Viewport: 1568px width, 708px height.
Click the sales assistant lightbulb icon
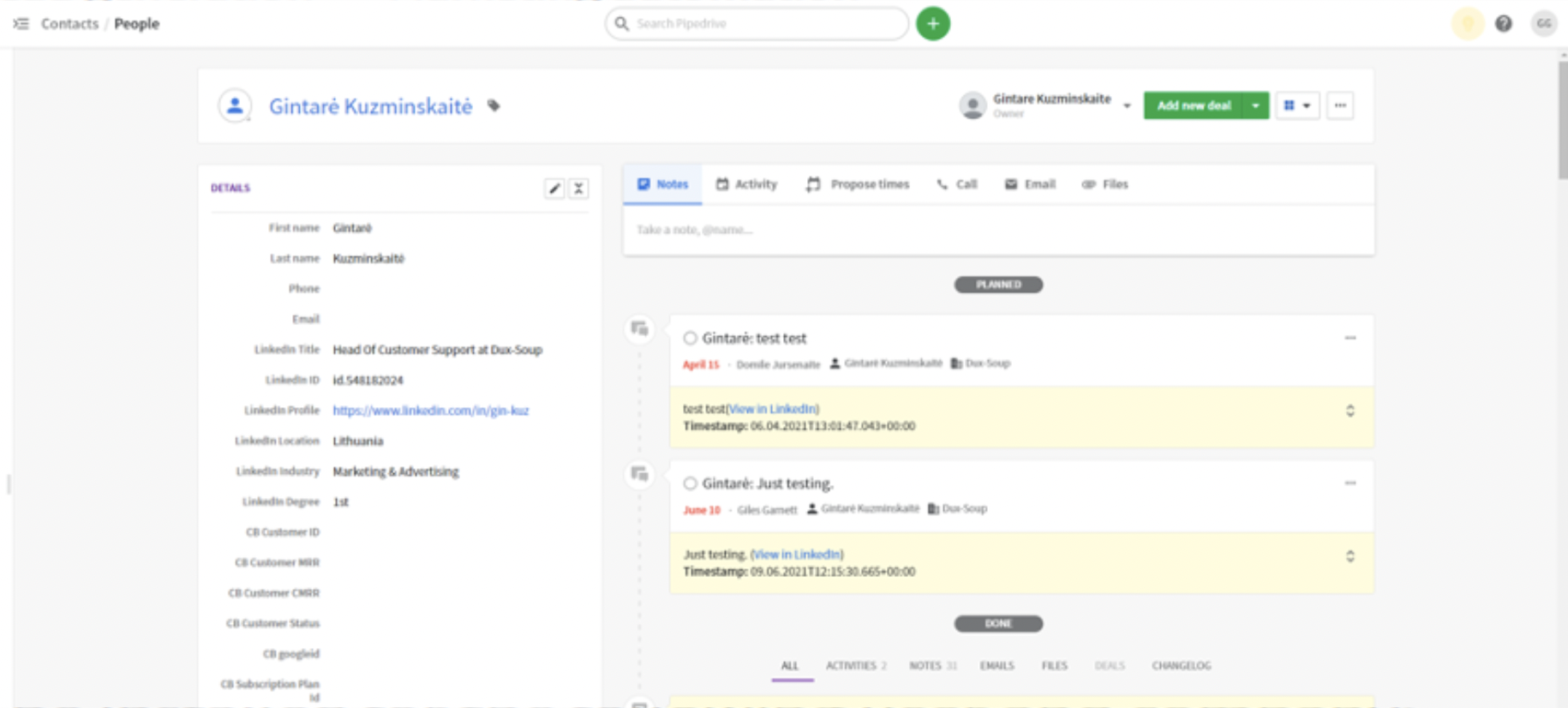(x=1467, y=23)
